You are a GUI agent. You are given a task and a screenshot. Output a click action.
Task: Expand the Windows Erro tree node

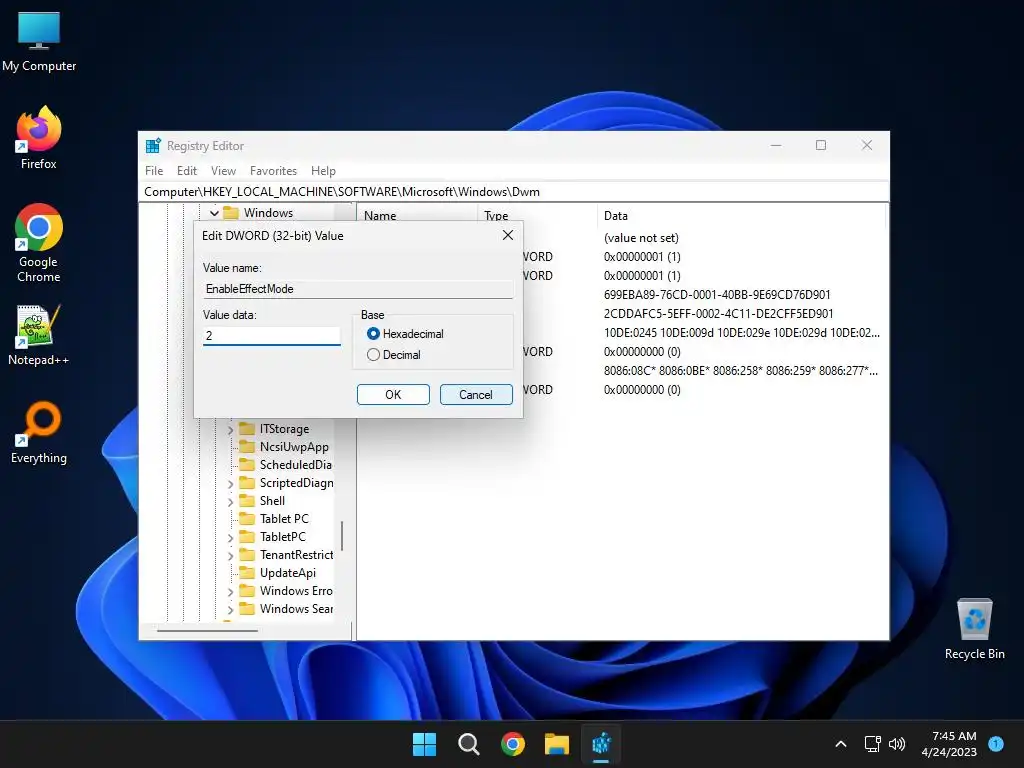coord(230,592)
